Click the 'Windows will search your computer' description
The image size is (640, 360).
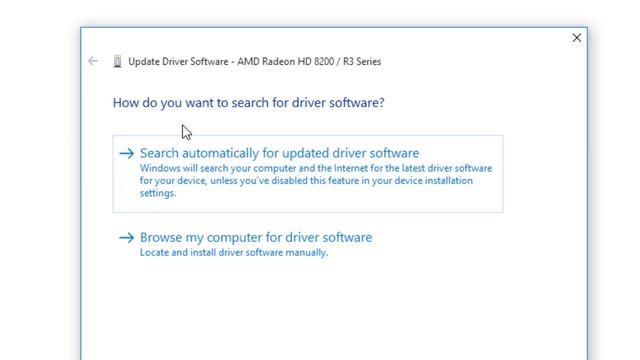coord(316,180)
